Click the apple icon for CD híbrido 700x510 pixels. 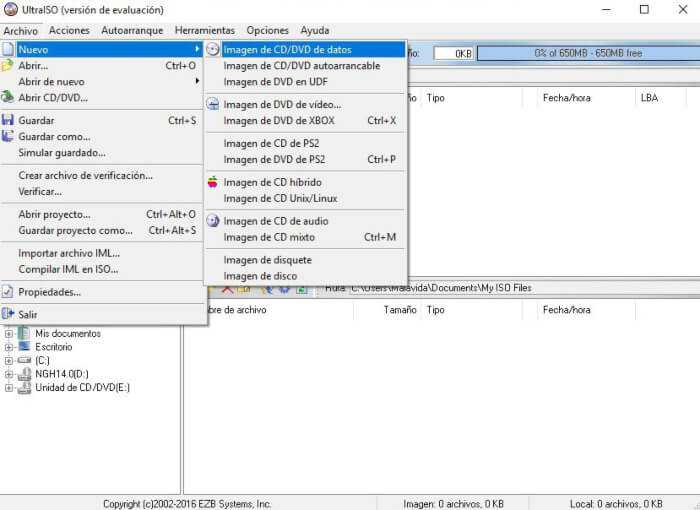click(x=213, y=182)
